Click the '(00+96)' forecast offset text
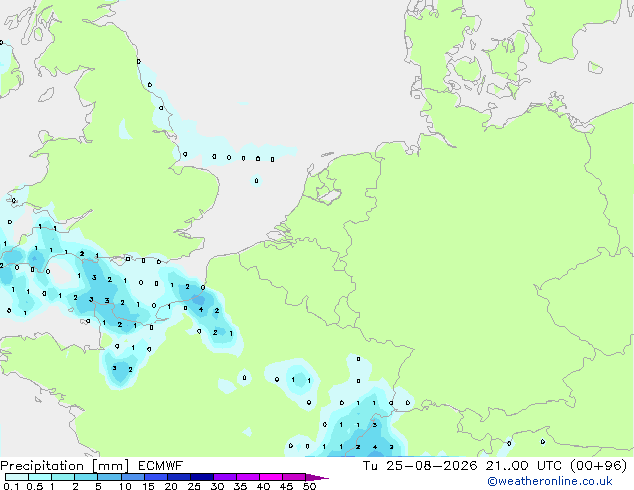Viewport: 634px width, 490px height. [599, 466]
